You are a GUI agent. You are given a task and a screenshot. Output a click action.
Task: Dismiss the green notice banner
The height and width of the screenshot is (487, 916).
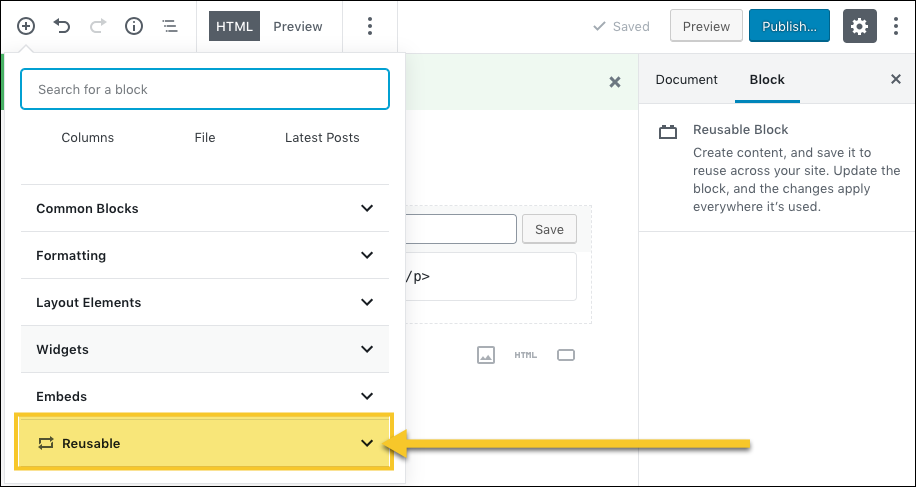coord(615,82)
